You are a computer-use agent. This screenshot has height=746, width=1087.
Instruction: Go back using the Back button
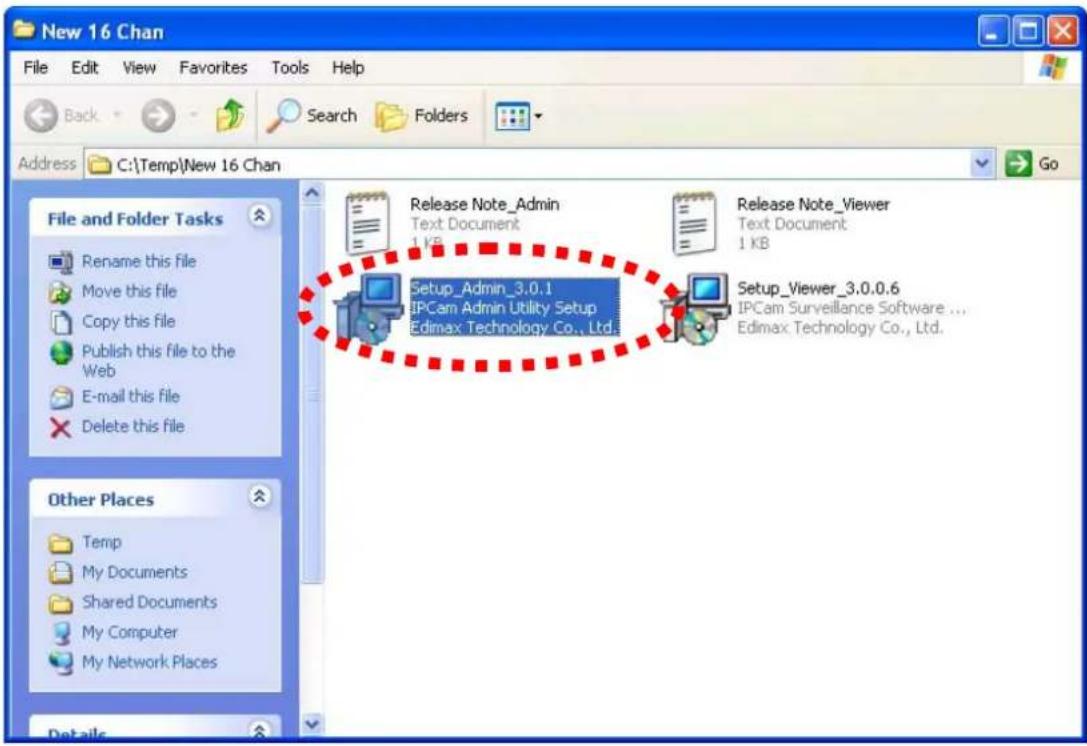click(61, 116)
